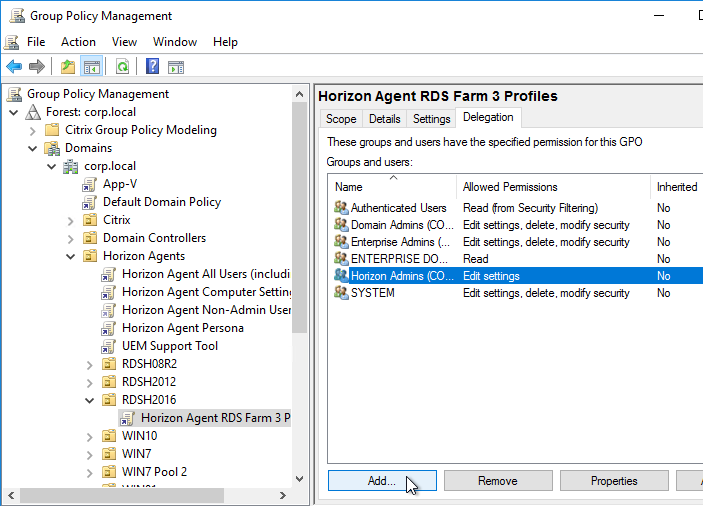The width and height of the screenshot is (703, 506).
Task: Collapse the Forest: corp.local node
Action: click(x=14, y=112)
